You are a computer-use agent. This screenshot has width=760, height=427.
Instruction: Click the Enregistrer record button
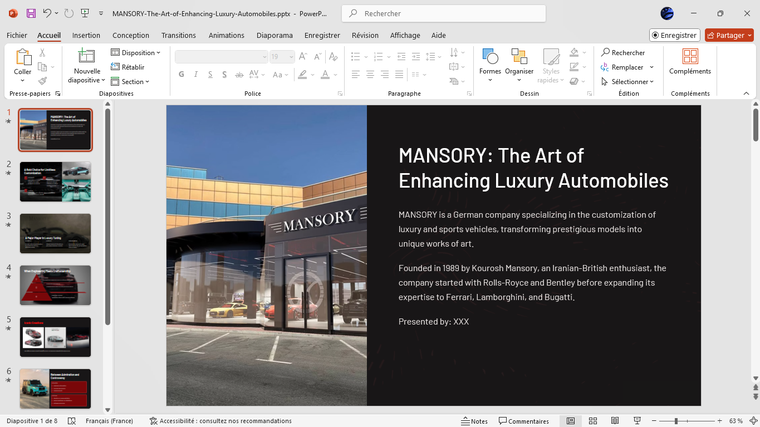pos(673,35)
